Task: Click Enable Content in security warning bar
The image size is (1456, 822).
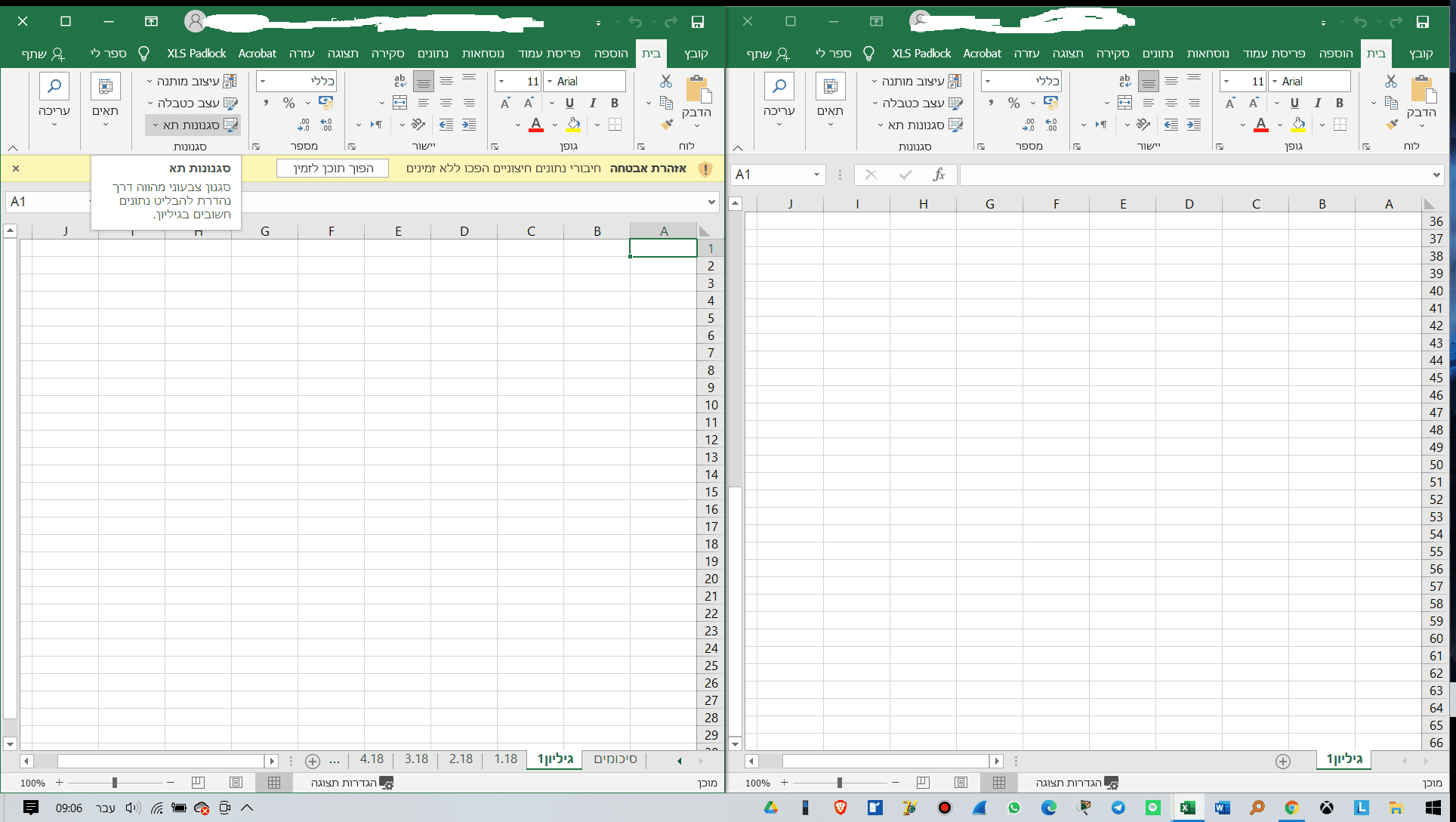Action: click(332, 168)
